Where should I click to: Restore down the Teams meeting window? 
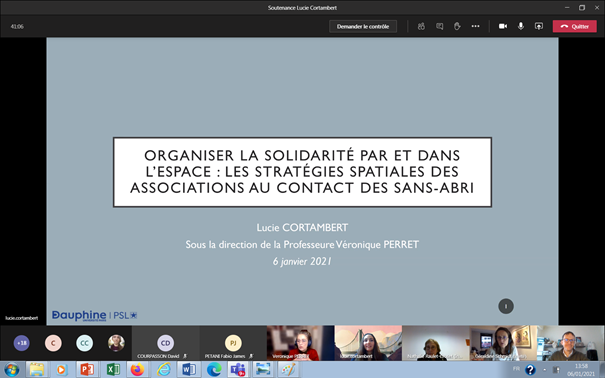pos(582,8)
